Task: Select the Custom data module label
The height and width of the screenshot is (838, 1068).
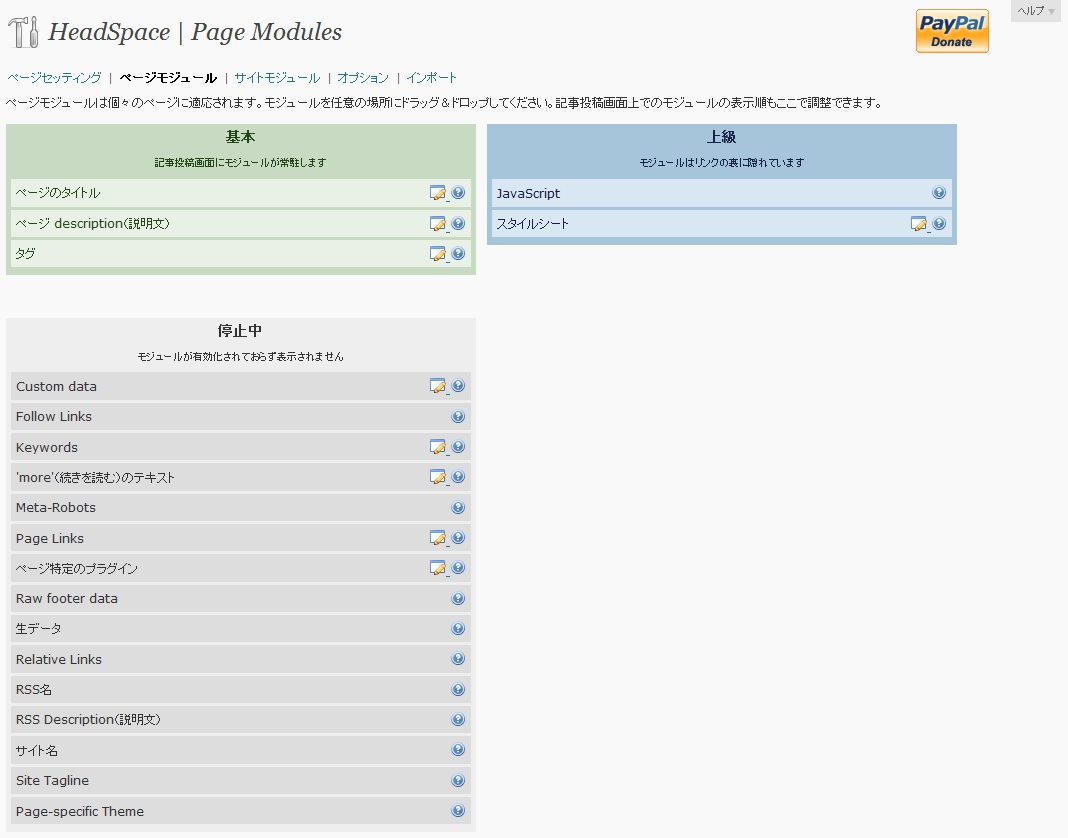Action: pos(57,386)
